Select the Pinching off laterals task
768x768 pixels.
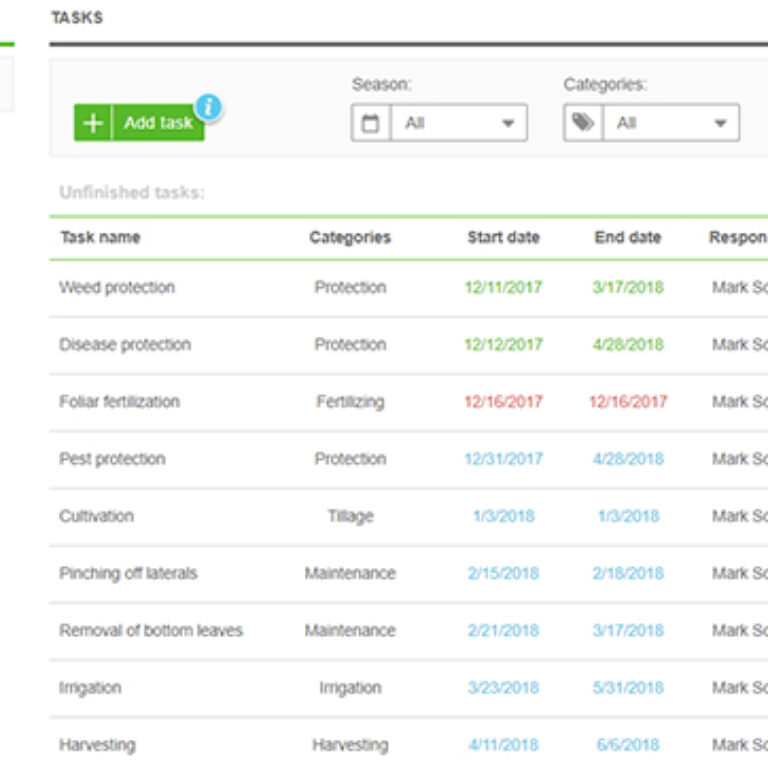click(x=128, y=574)
